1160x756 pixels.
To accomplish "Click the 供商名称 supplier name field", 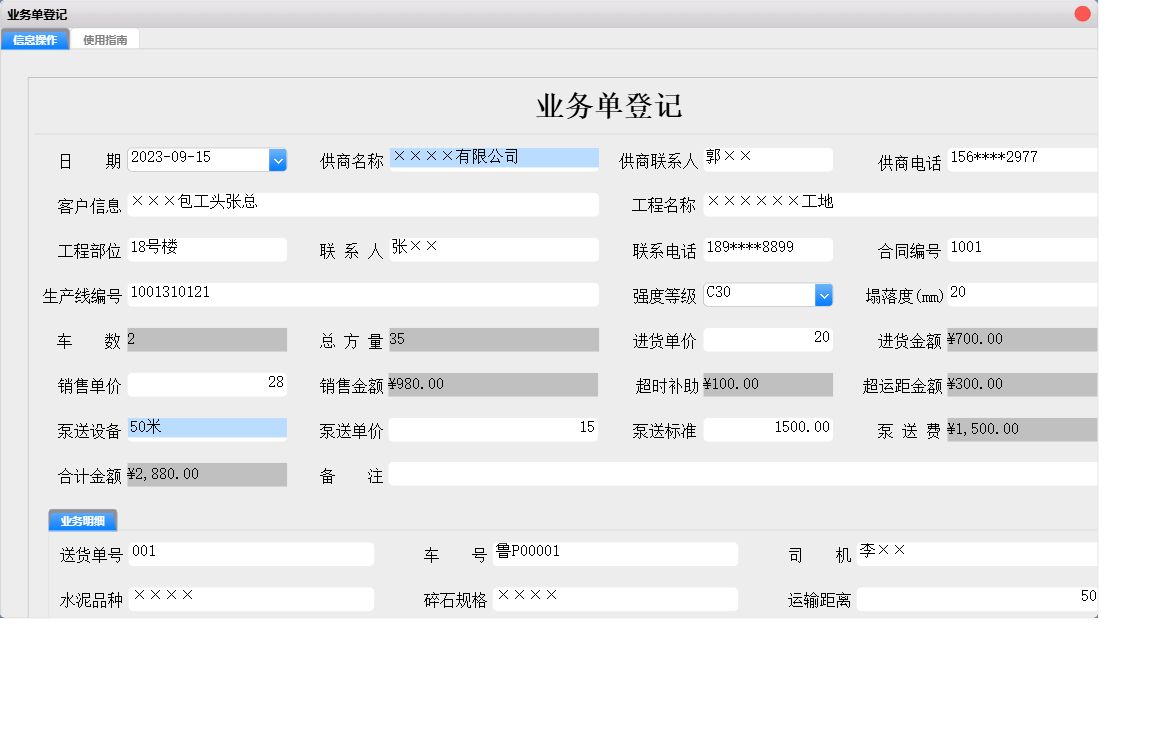I will click(x=494, y=157).
